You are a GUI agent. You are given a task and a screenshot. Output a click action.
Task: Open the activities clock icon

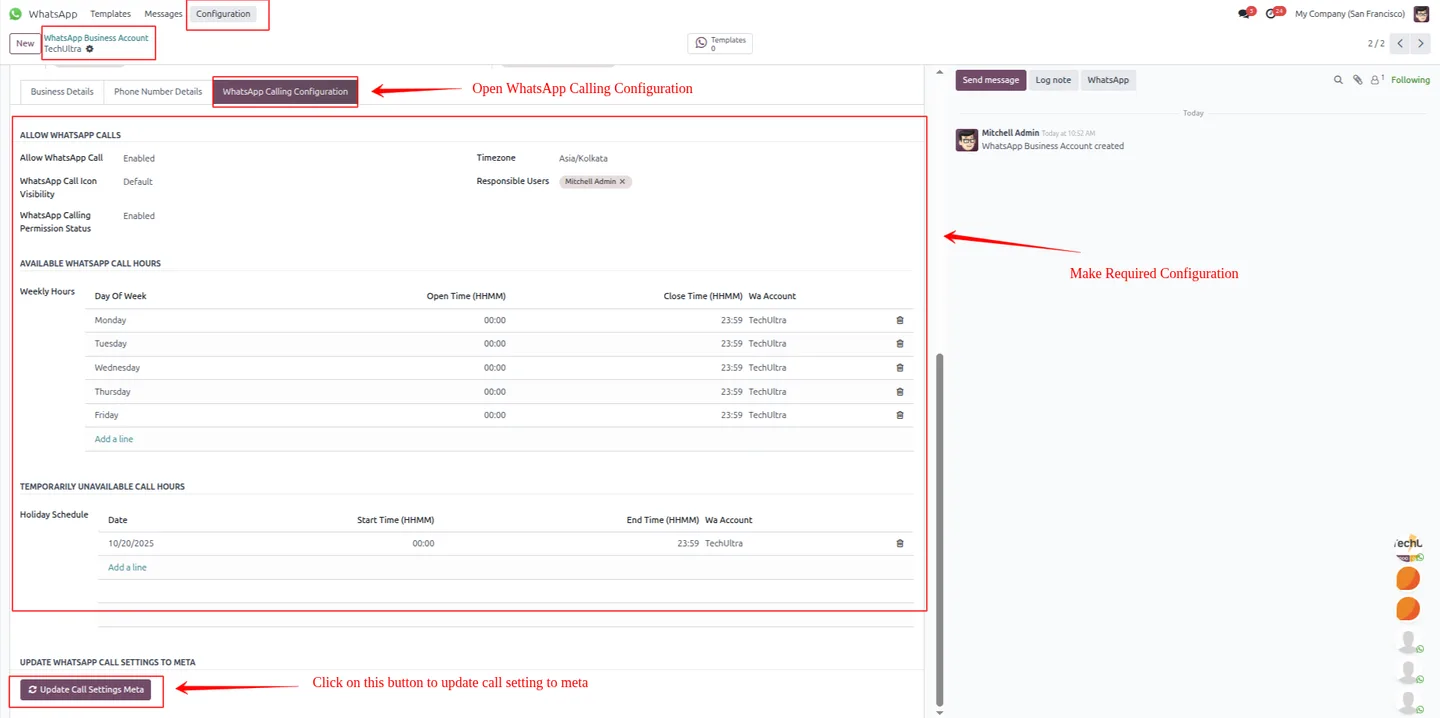pyautogui.click(x=1273, y=14)
